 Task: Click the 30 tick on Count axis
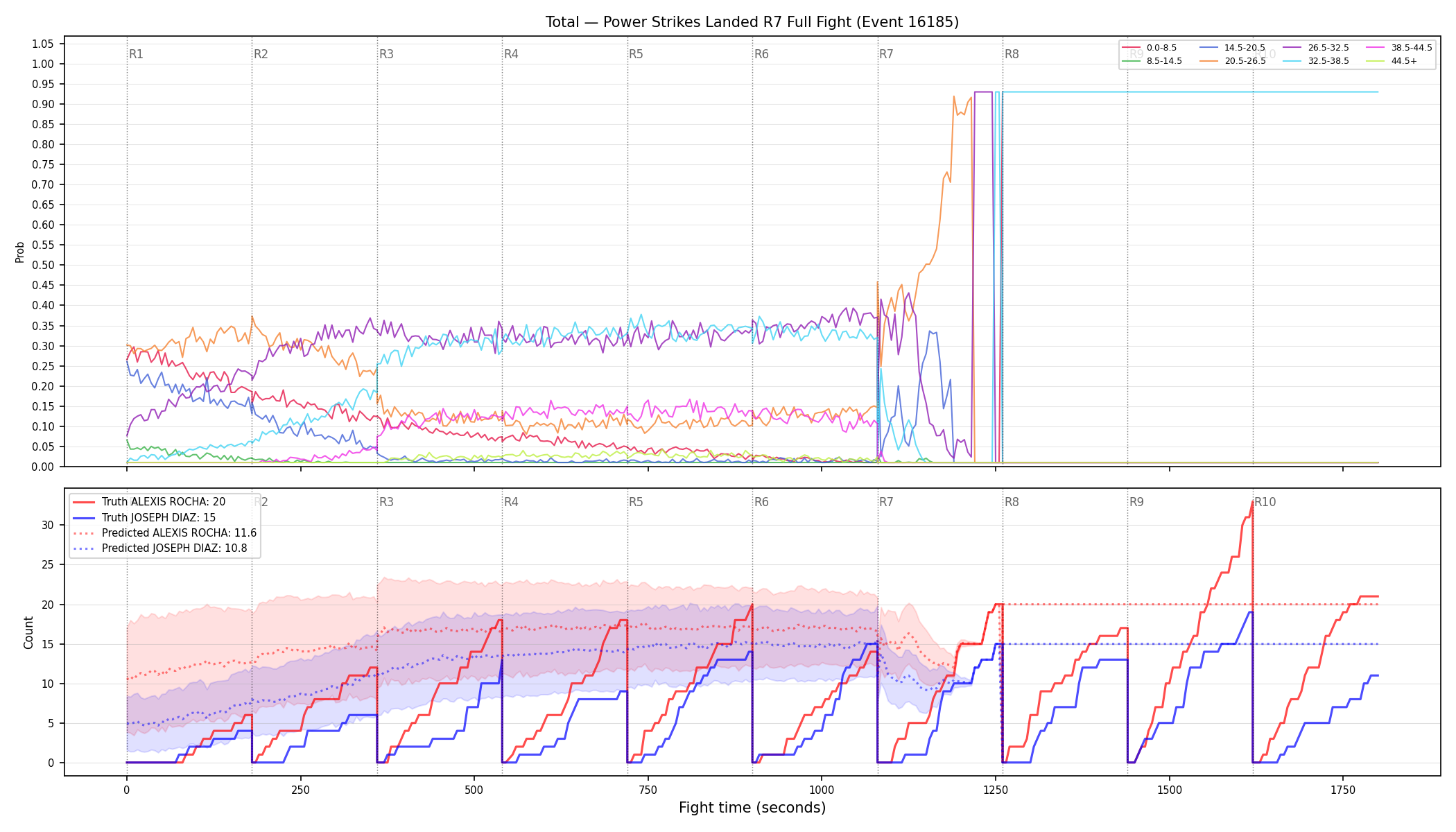[47, 525]
